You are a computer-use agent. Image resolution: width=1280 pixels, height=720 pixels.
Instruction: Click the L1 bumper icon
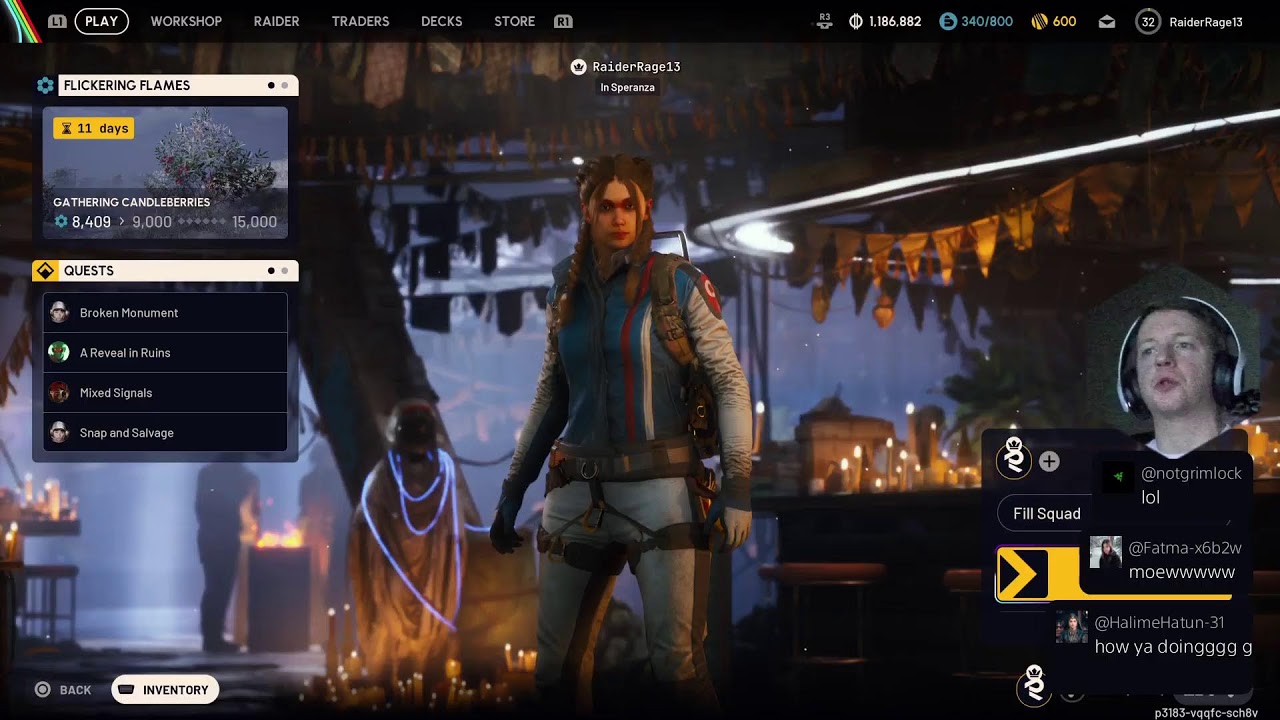[57, 21]
